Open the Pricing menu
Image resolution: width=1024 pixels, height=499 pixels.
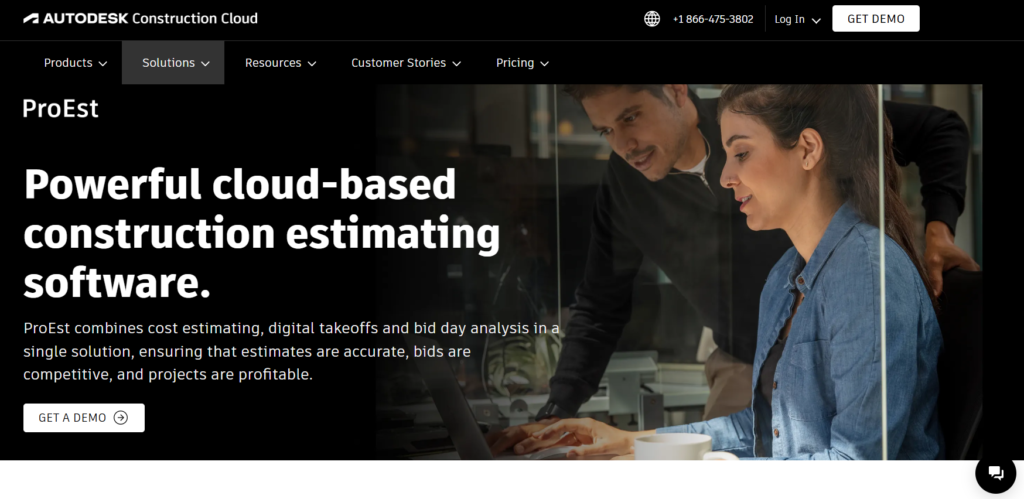click(x=522, y=63)
